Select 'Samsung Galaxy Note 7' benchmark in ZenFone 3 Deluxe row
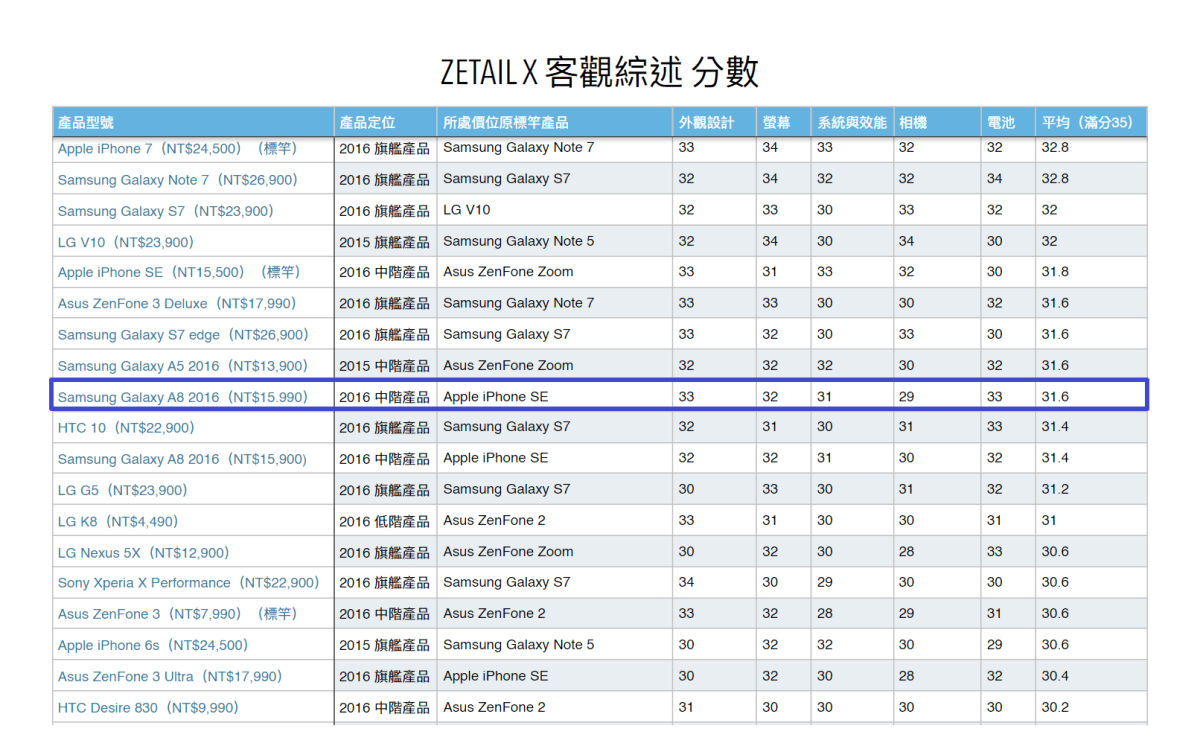 click(x=519, y=303)
